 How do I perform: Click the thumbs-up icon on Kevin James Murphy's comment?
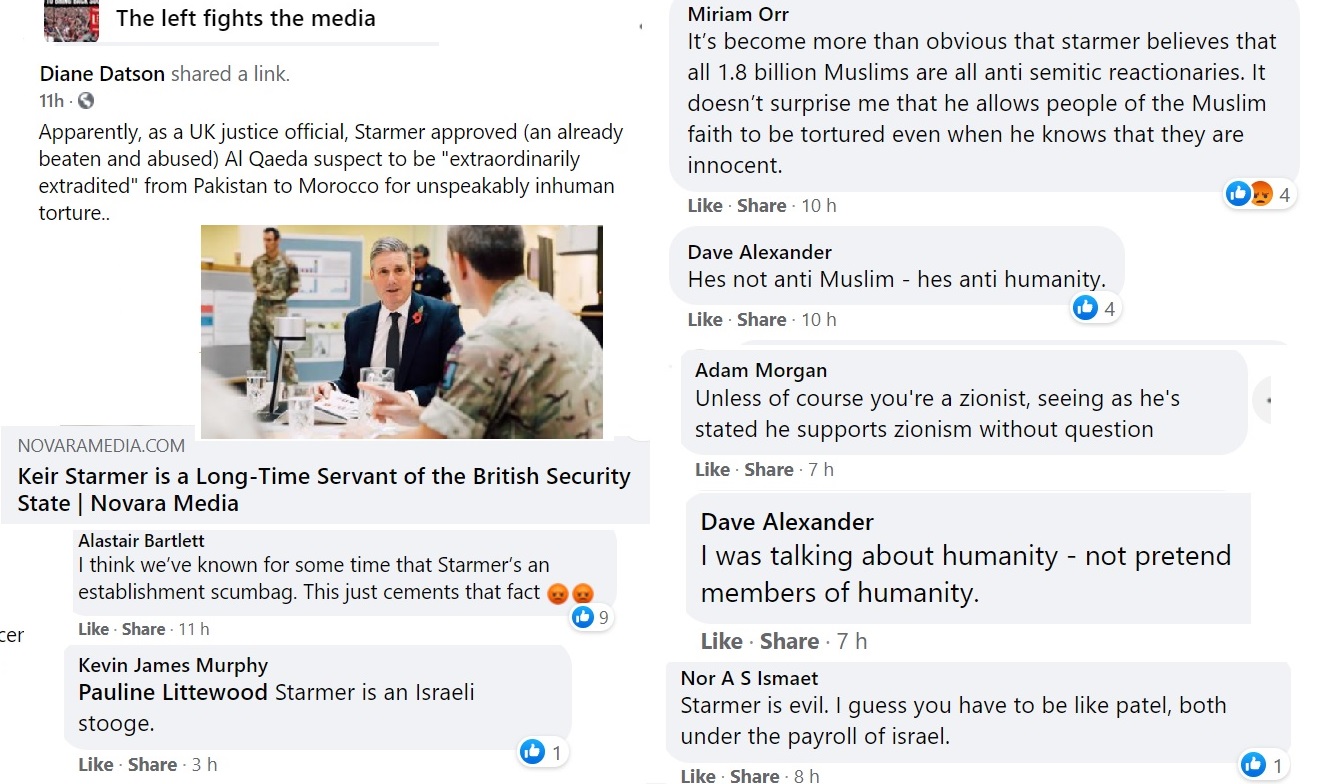point(532,751)
